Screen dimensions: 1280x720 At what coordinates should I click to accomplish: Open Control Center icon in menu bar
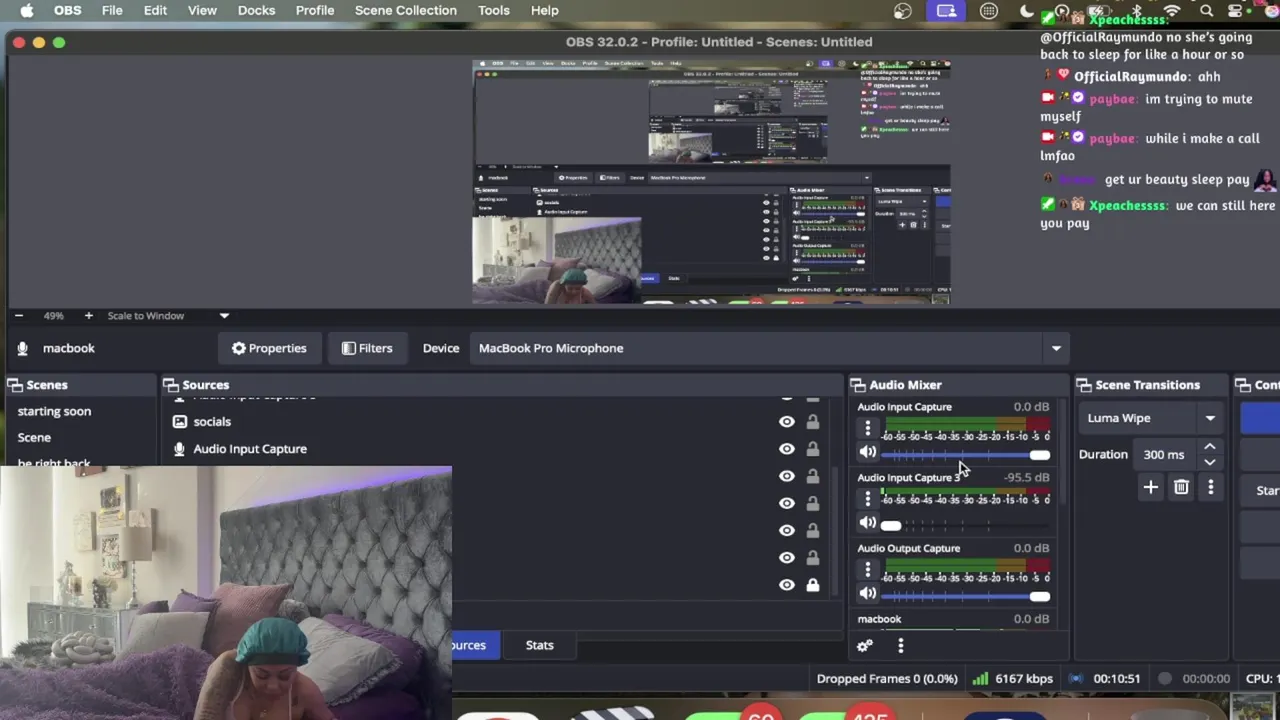[1237, 11]
